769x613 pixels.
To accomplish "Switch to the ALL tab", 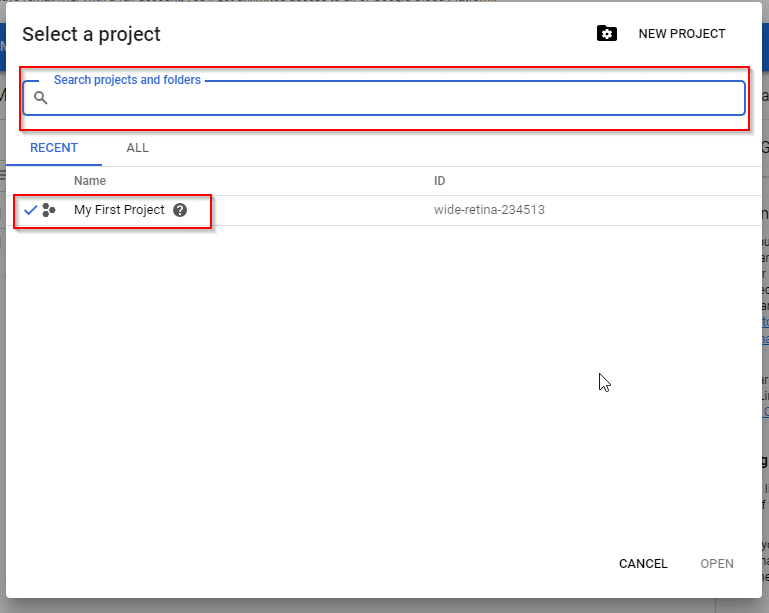I will pos(137,148).
